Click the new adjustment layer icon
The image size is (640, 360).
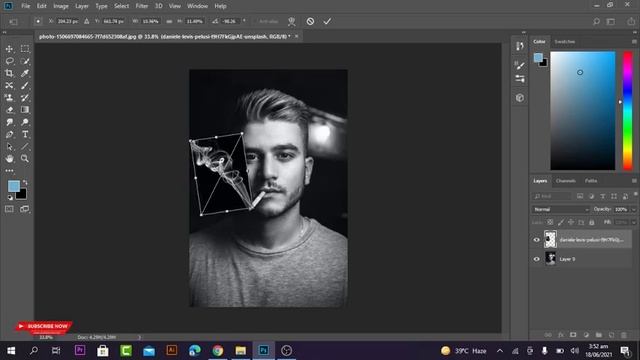[586, 335]
